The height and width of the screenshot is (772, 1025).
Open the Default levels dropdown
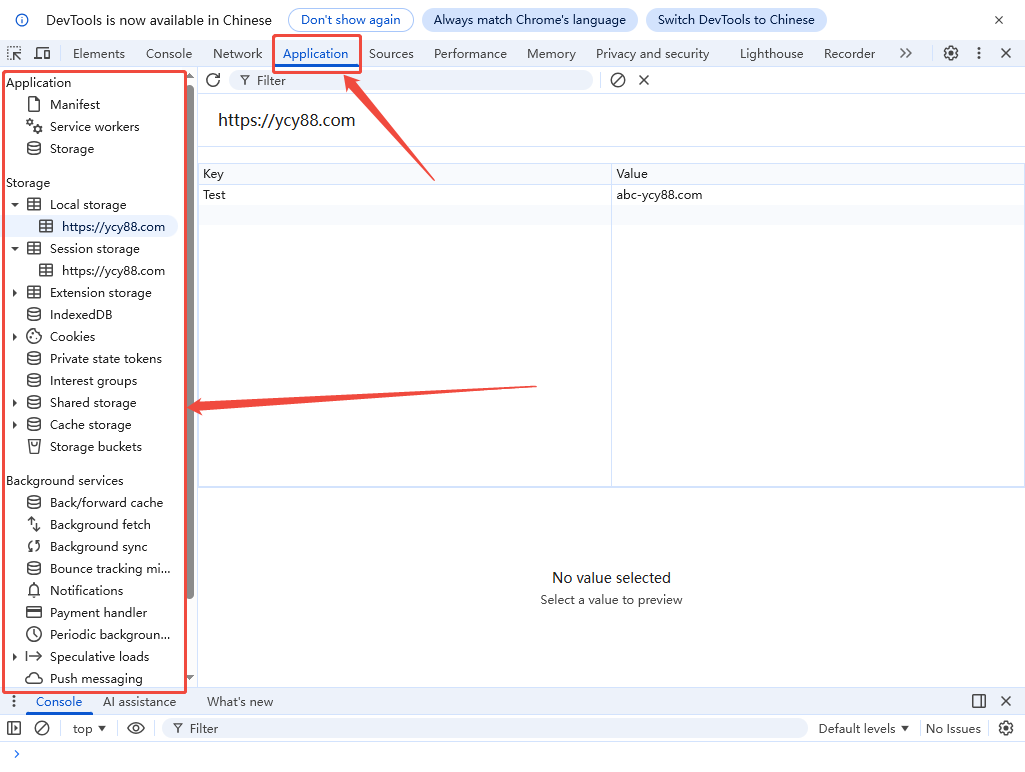(x=864, y=728)
